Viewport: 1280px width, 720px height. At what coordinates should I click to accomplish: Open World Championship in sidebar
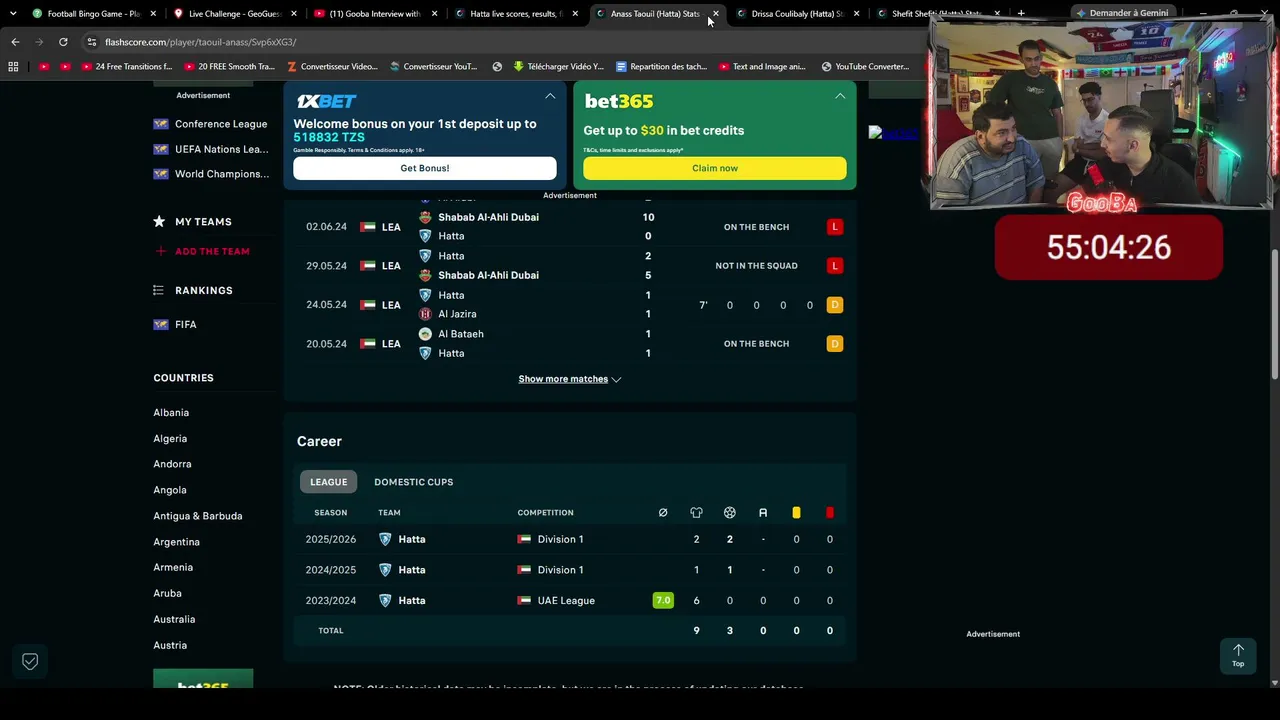pyautogui.click(x=222, y=174)
